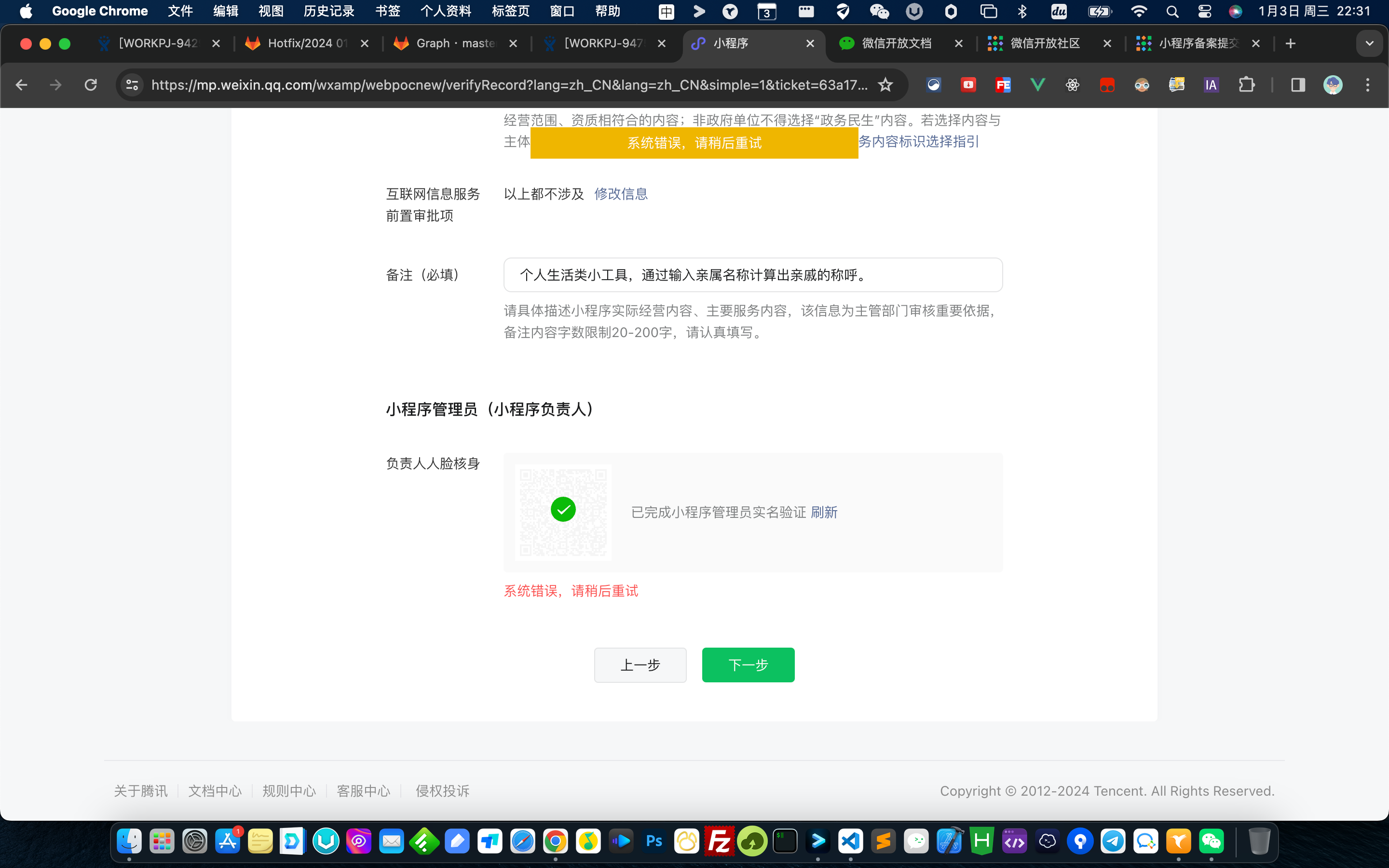Open the Vue devtools extension icon

(1038, 85)
